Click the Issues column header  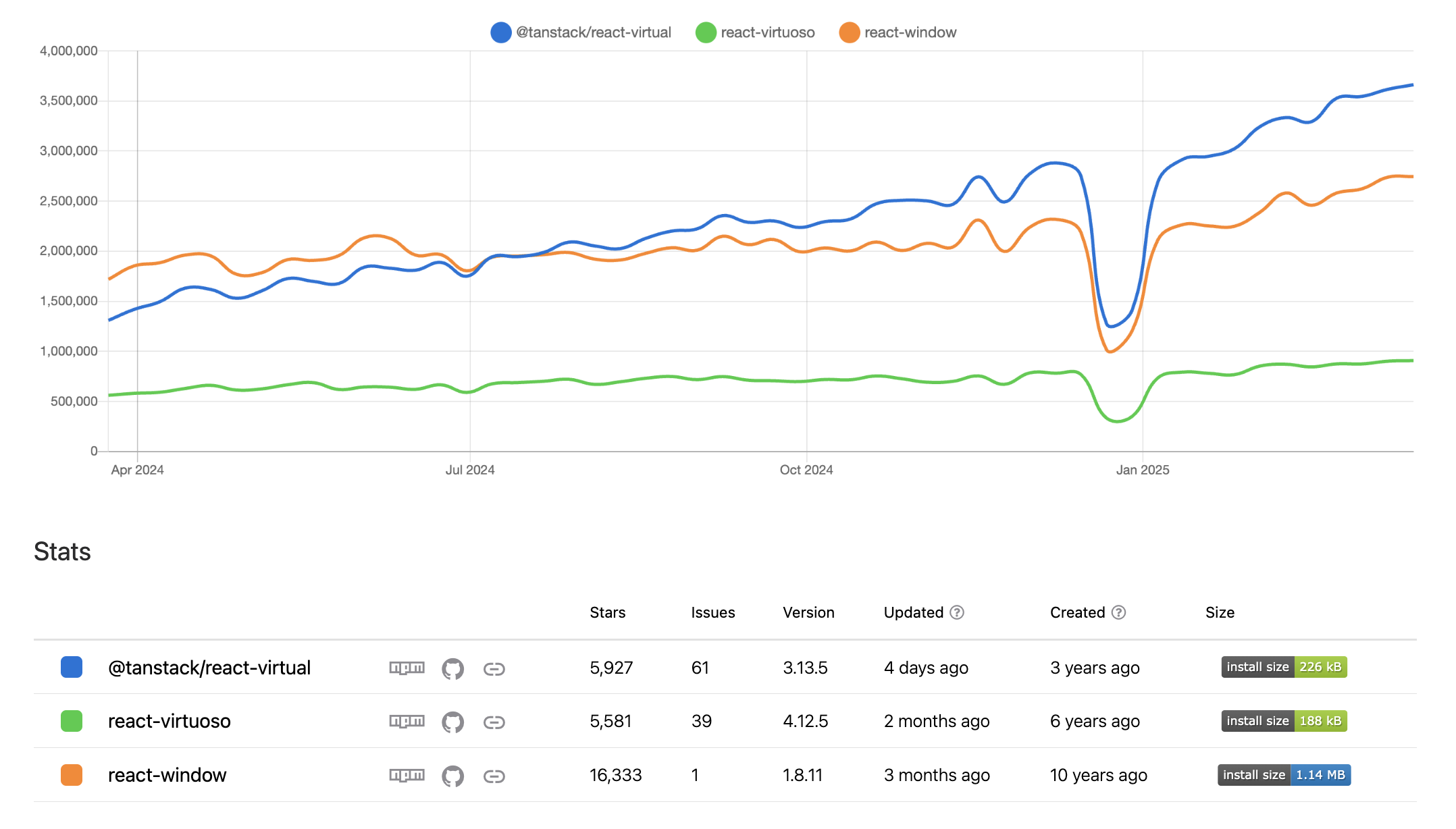pos(713,612)
